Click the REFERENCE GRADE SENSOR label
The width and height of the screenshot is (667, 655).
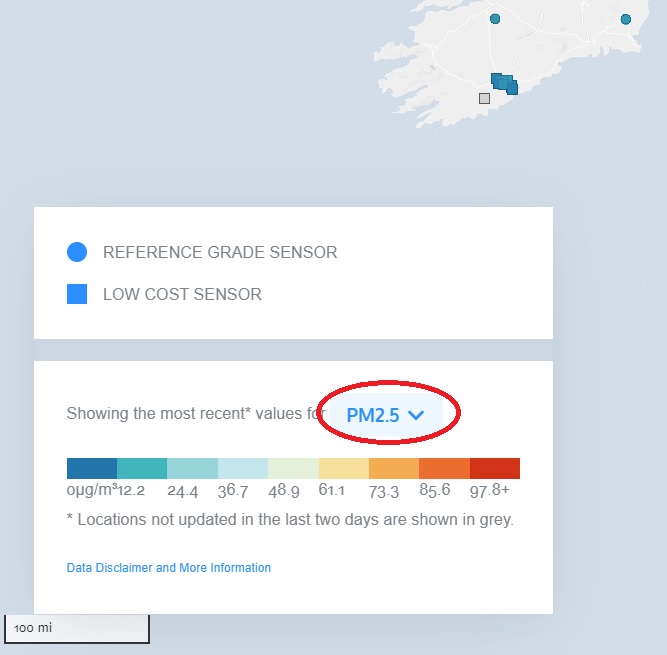pyautogui.click(x=220, y=252)
